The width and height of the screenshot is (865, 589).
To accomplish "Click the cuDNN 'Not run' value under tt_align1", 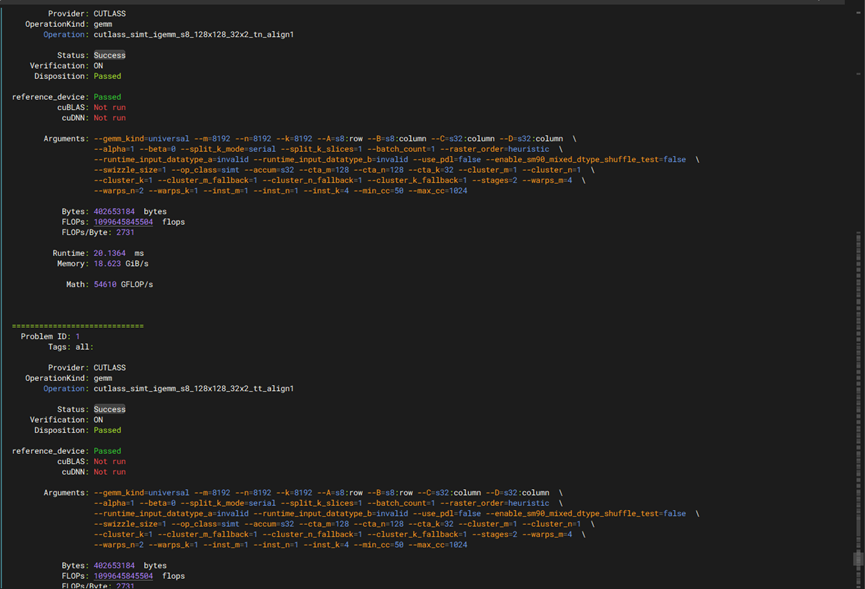I will (x=109, y=472).
